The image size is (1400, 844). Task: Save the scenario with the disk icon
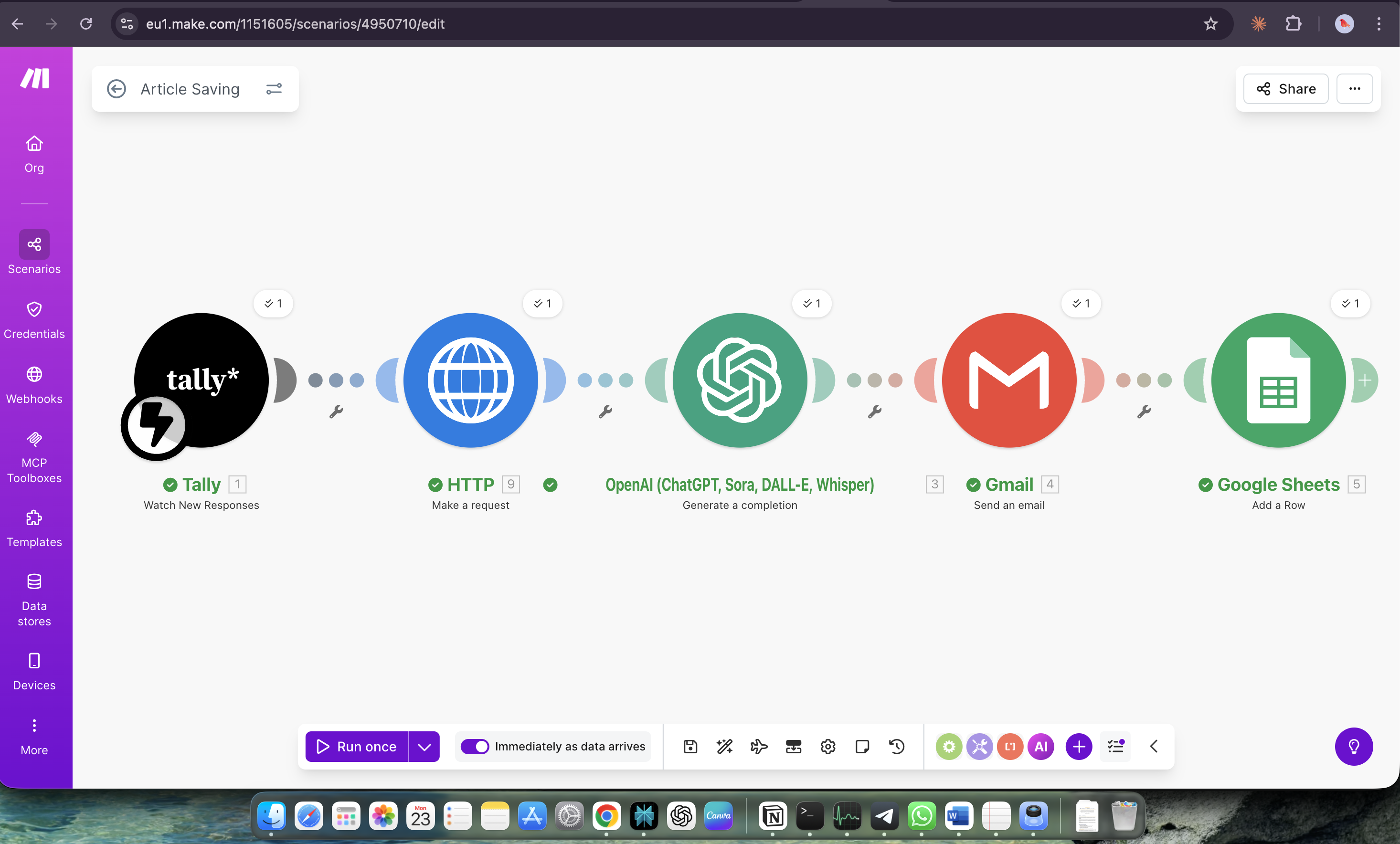(x=690, y=746)
